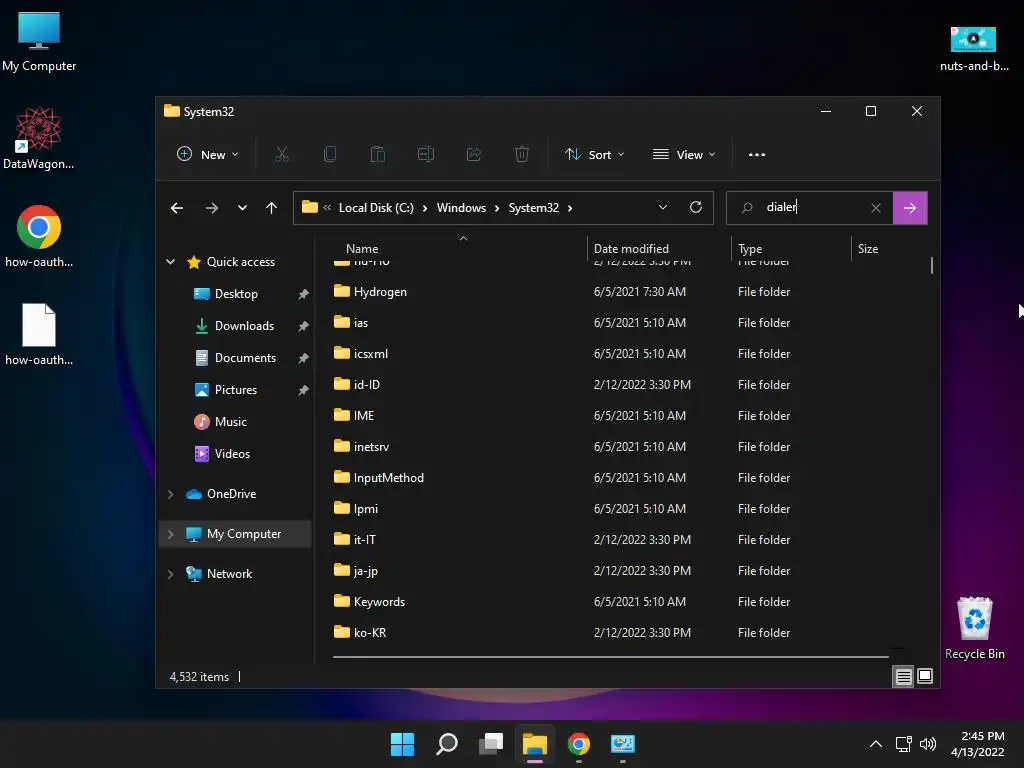
Task: Sort by Date modified column header
Action: [x=631, y=249]
